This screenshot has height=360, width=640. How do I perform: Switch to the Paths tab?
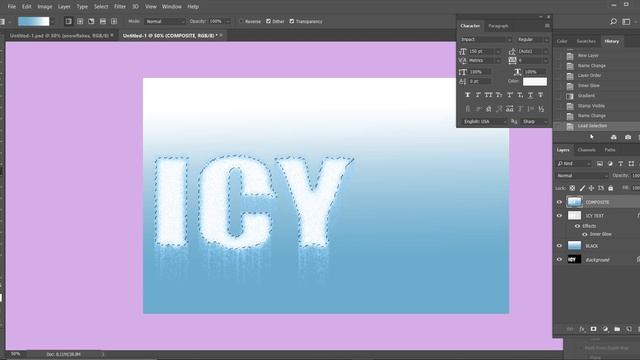tap(610, 150)
